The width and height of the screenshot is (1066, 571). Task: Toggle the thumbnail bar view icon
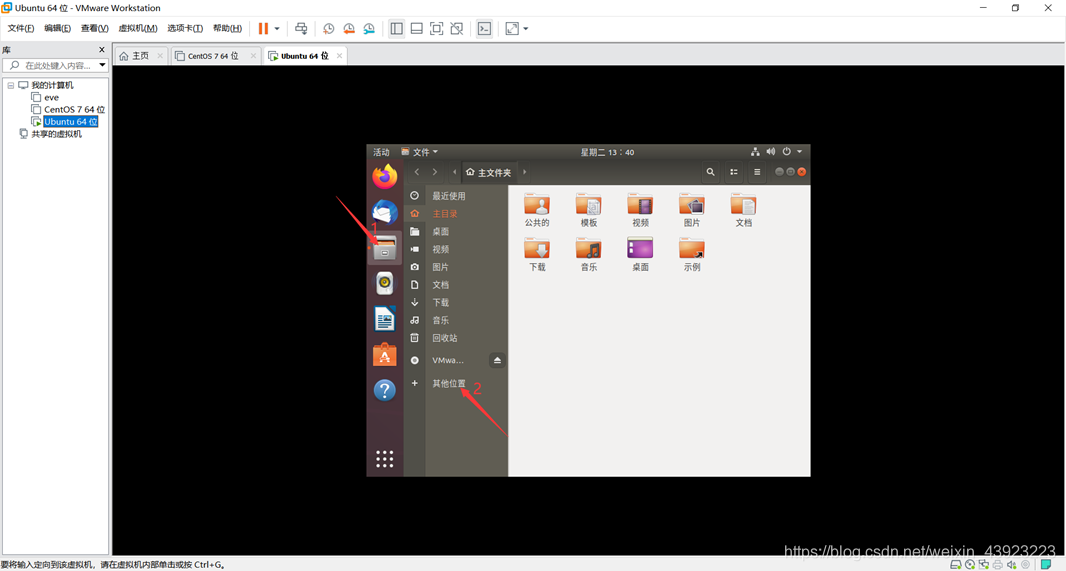click(x=417, y=29)
